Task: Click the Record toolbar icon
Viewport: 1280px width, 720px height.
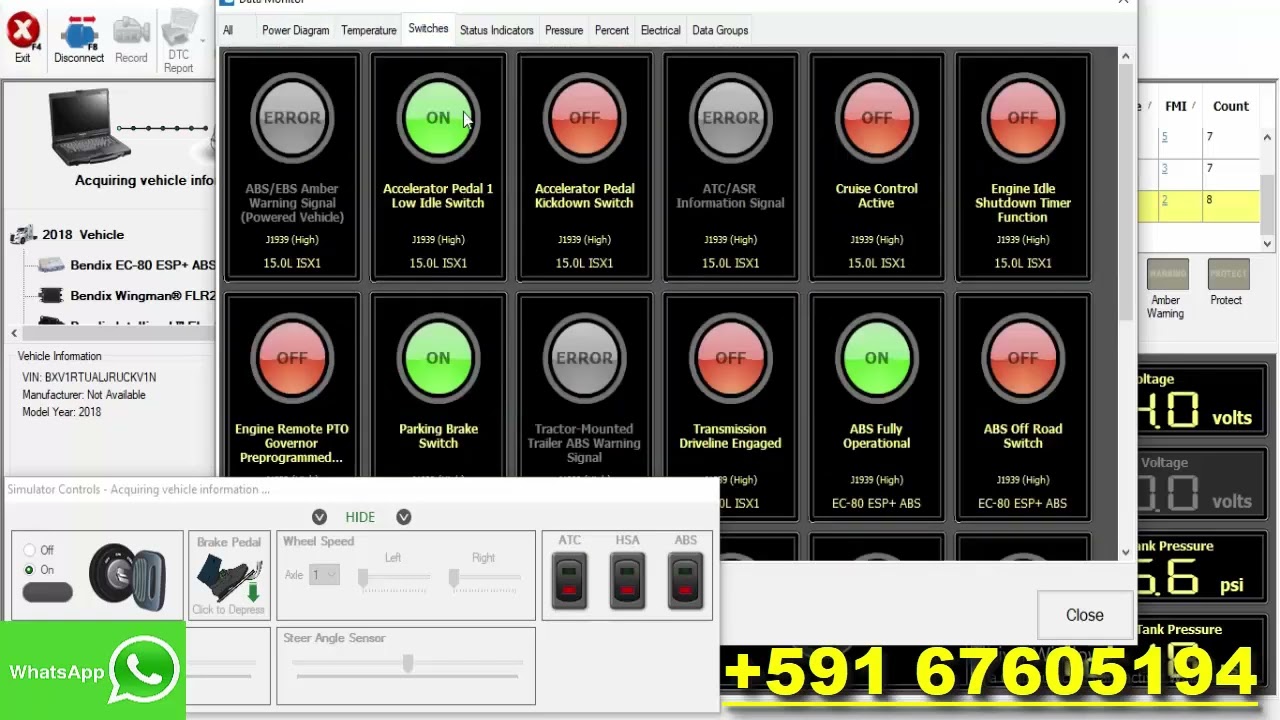Action: (x=131, y=38)
